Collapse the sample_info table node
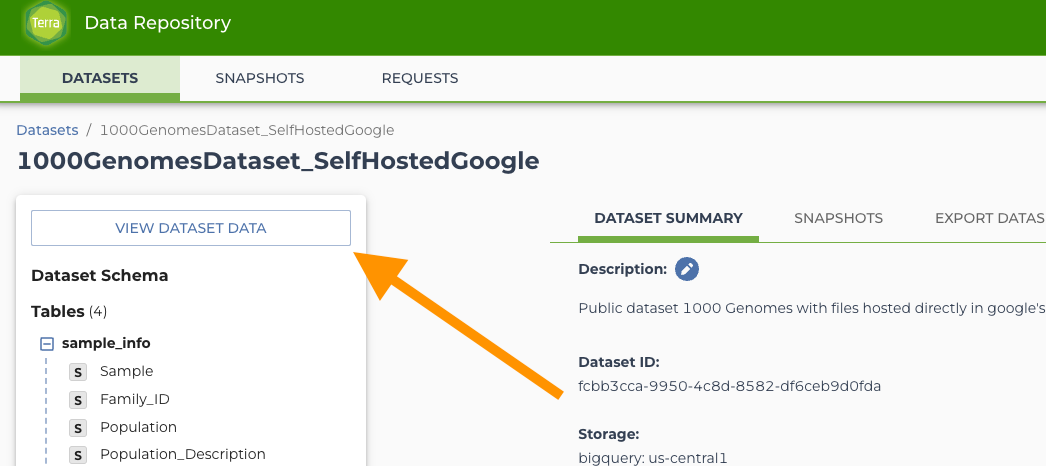Image resolution: width=1046 pixels, height=466 pixels. coord(46,343)
